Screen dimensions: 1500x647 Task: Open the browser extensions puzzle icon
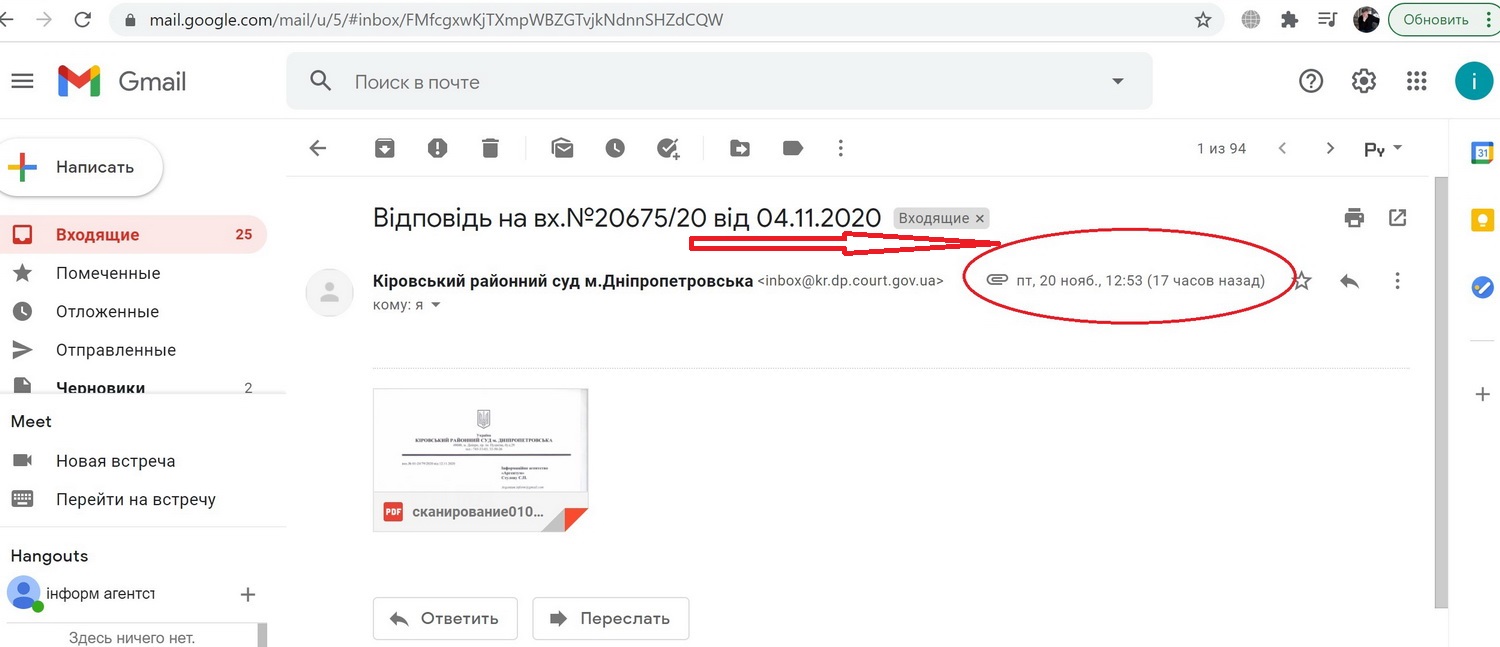1289,19
